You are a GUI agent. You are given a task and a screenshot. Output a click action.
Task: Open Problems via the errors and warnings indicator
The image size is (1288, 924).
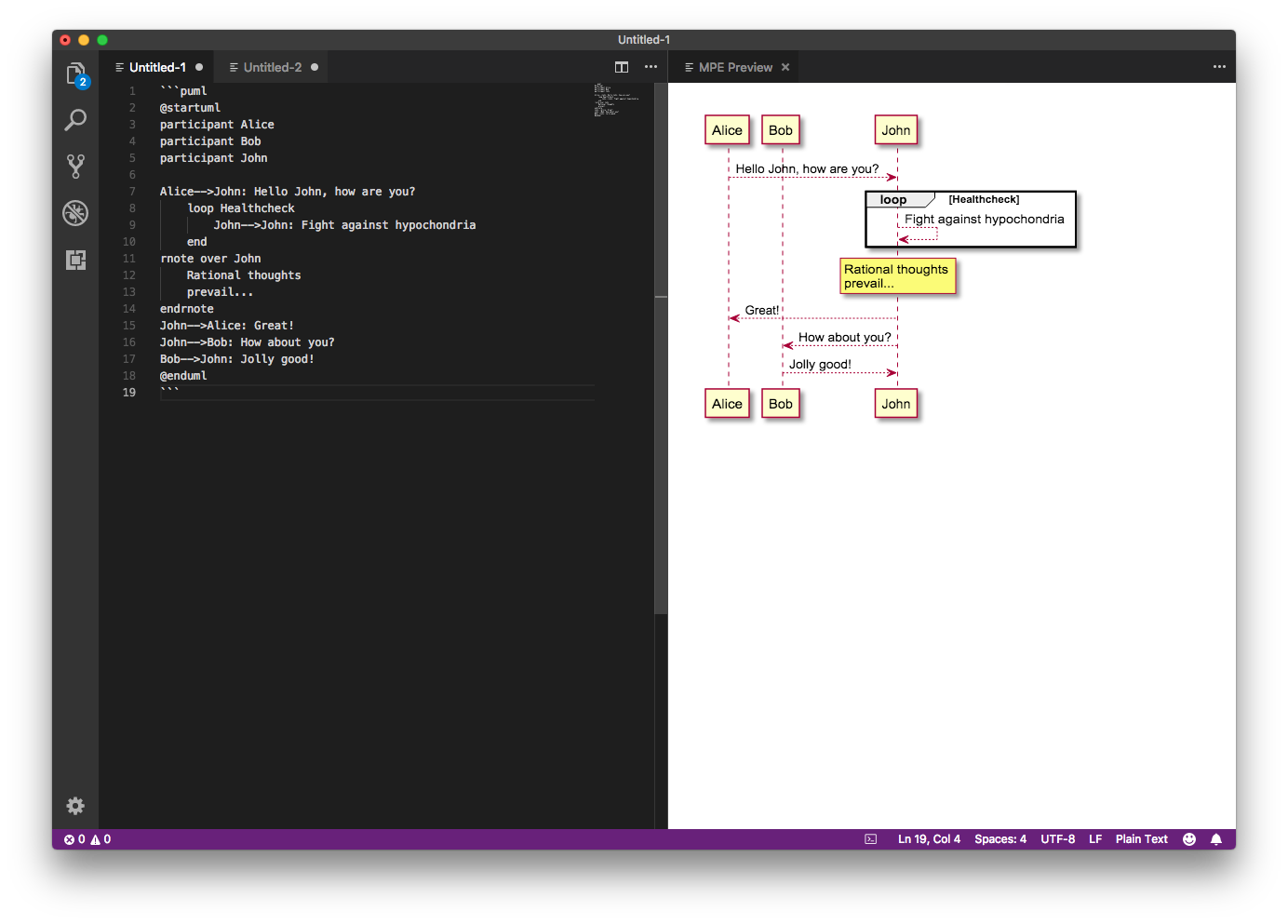(86, 838)
